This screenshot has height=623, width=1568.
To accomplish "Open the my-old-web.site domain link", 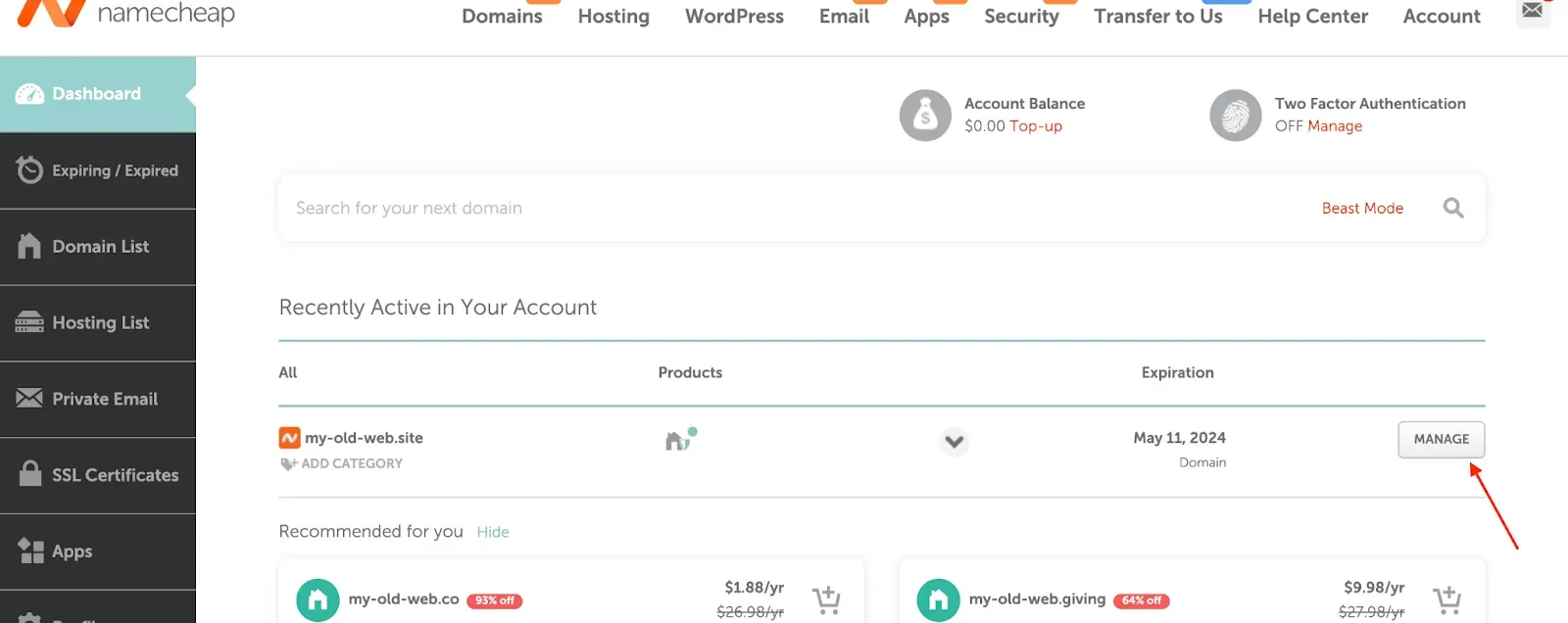I will coord(364,438).
